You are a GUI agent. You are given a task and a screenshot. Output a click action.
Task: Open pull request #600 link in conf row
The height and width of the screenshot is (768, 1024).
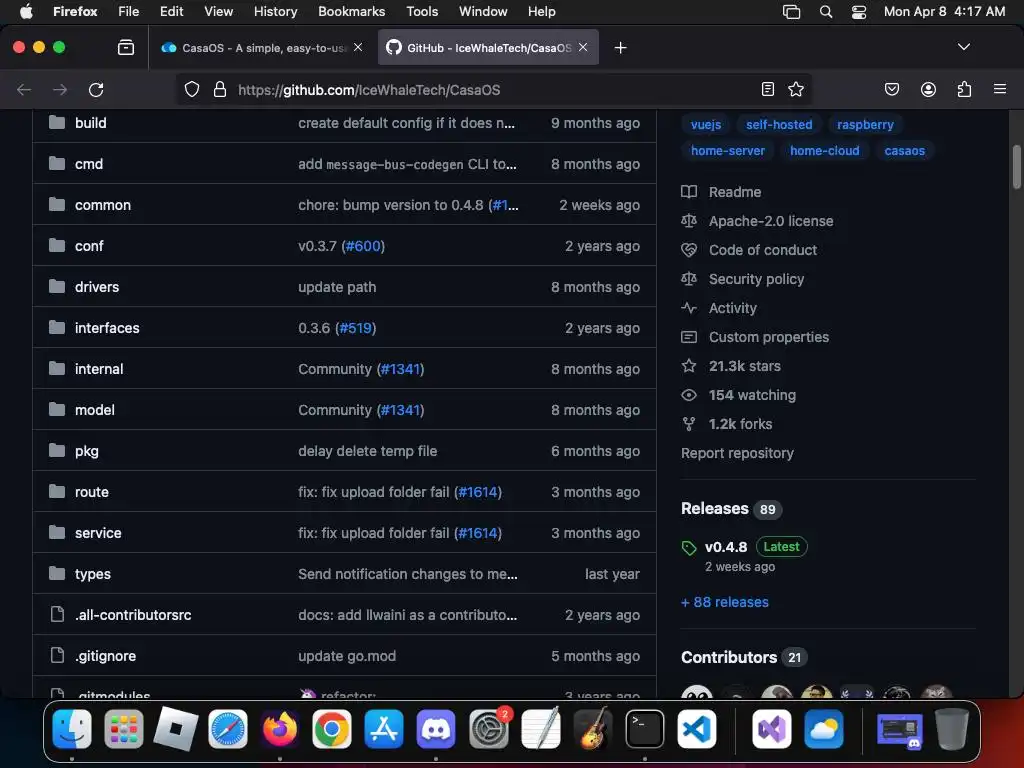(x=362, y=246)
